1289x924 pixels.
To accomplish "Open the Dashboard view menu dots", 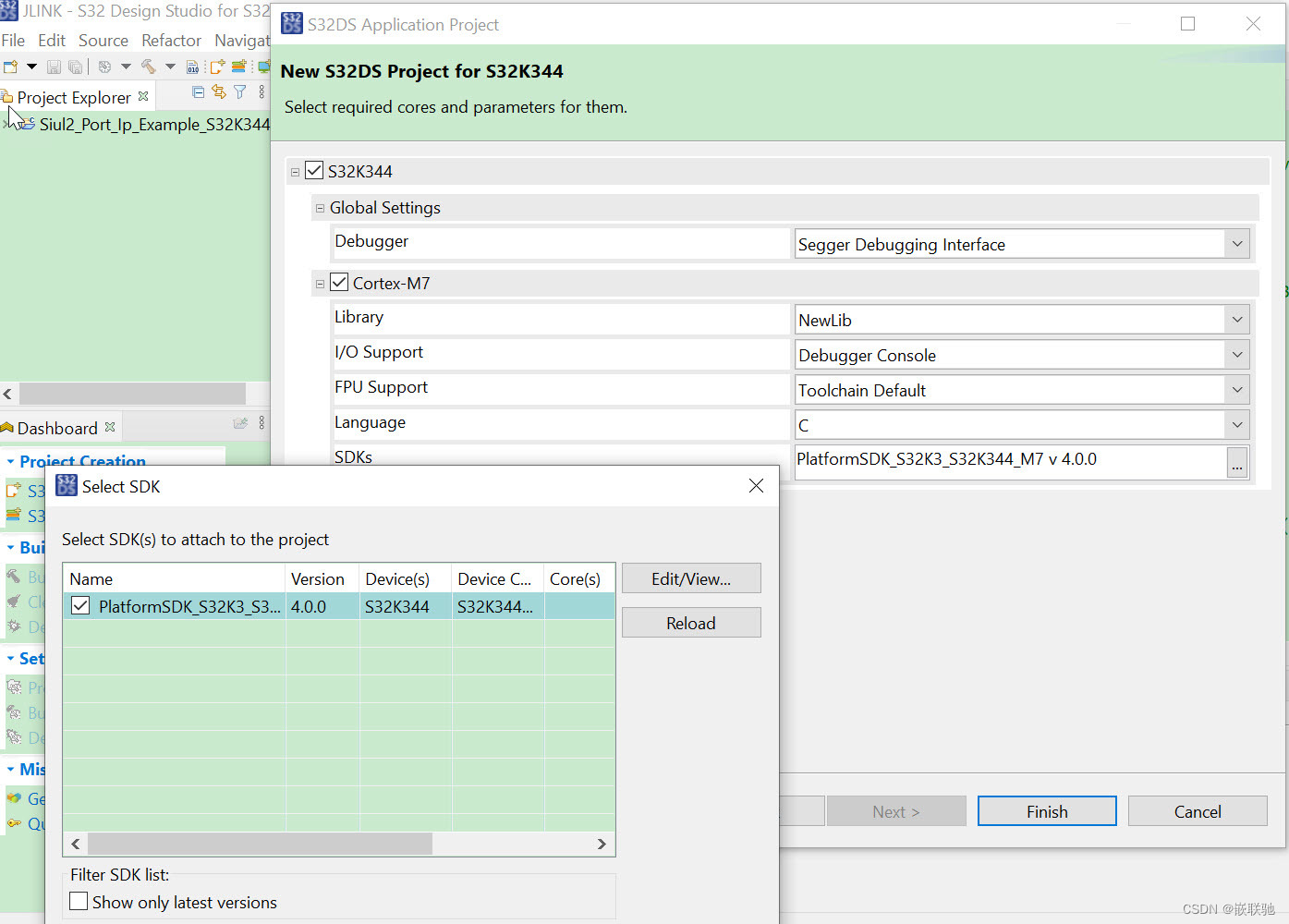I will (x=261, y=423).
